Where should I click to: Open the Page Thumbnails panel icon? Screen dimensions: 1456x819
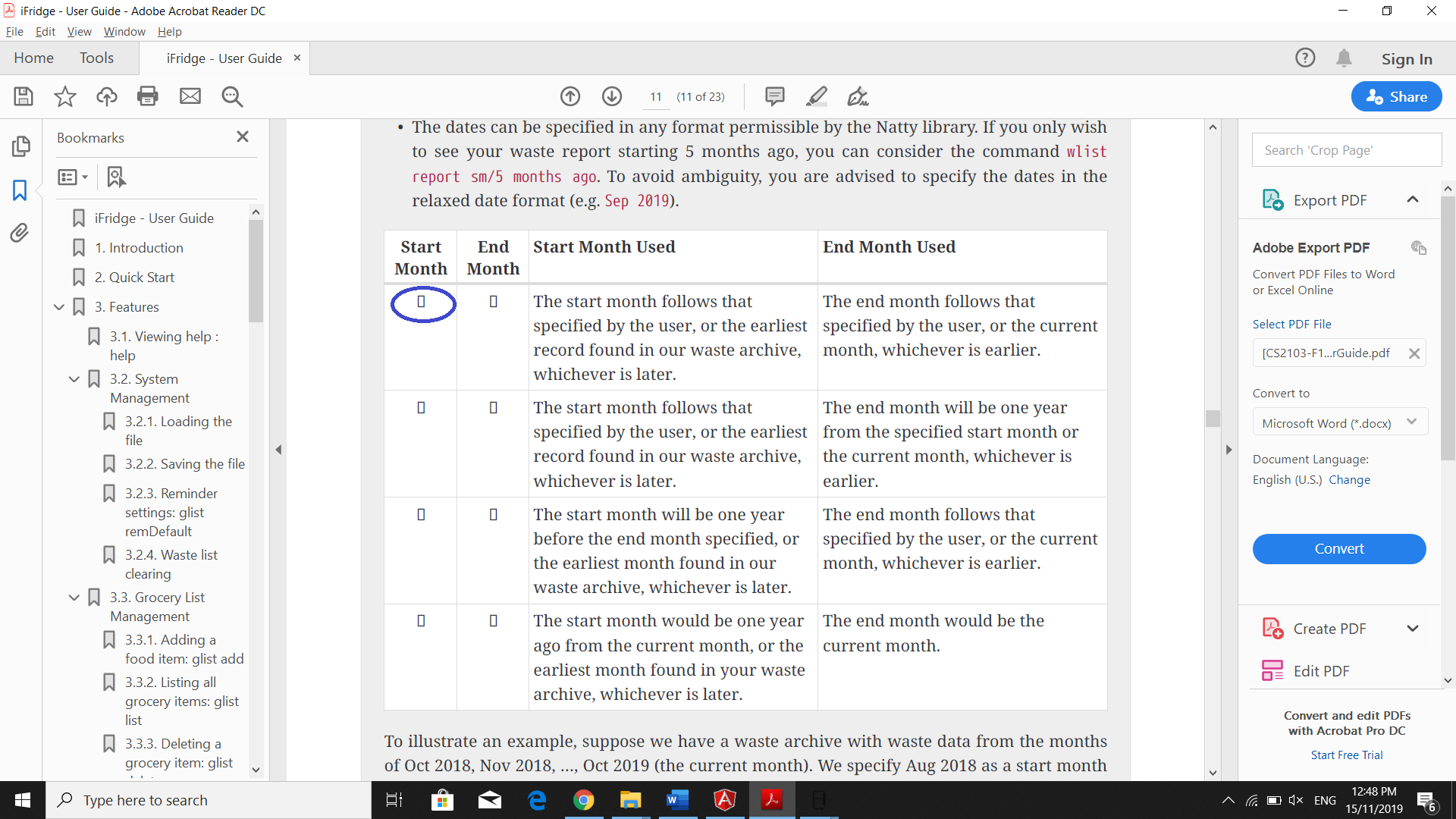20,146
